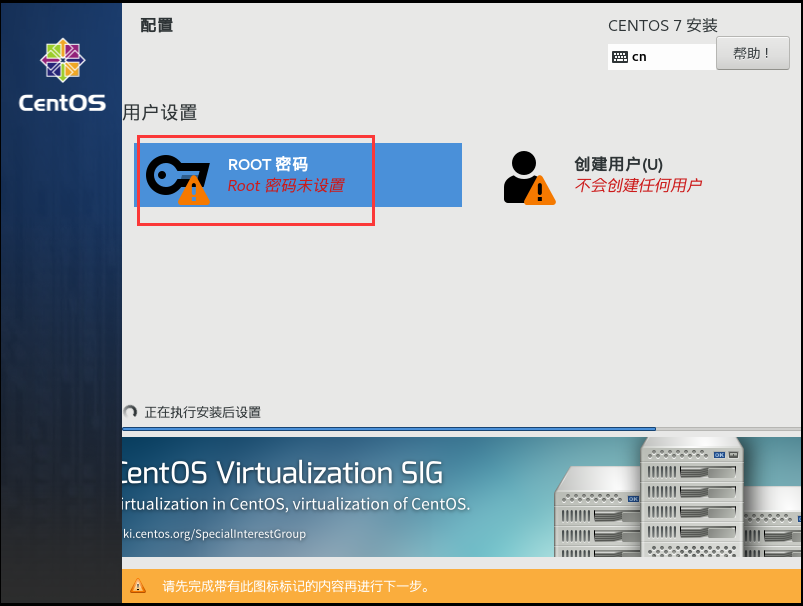This screenshot has width=803, height=606.
Task: Click text '不会创建任何用户'
Action: point(638,185)
